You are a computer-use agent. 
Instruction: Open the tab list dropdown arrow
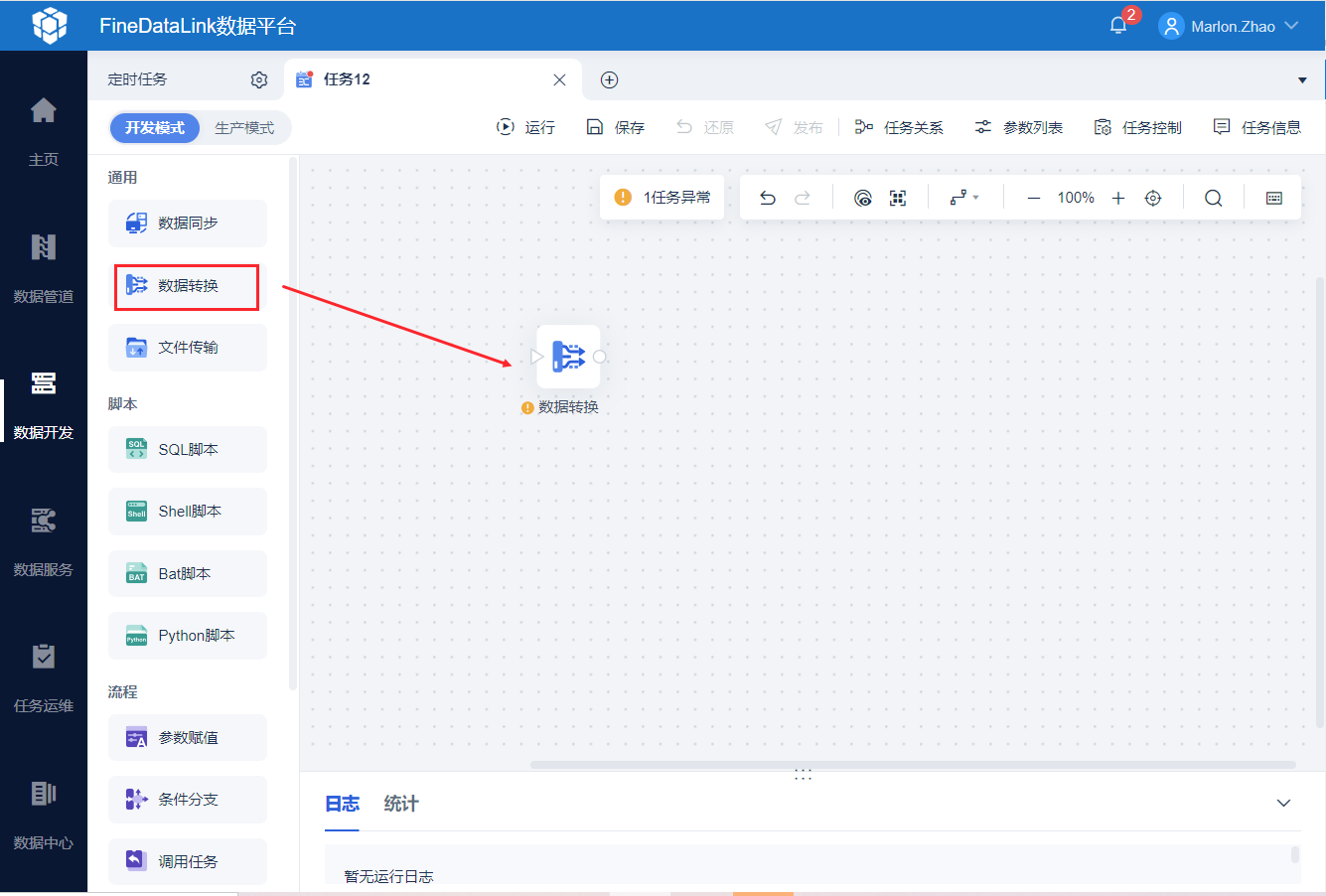[x=1303, y=80]
